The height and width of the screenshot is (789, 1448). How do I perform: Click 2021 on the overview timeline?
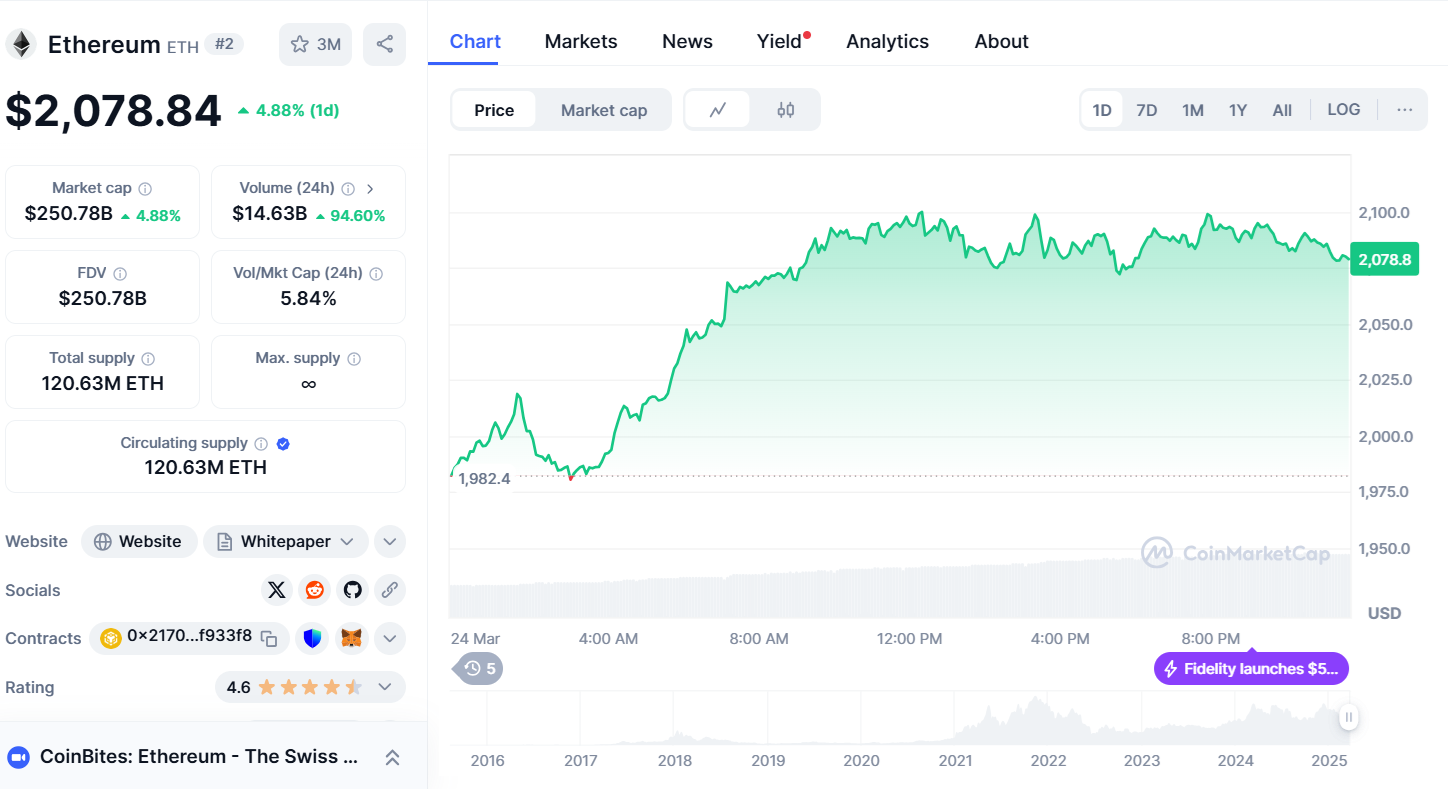pyautogui.click(x=955, y=760)
